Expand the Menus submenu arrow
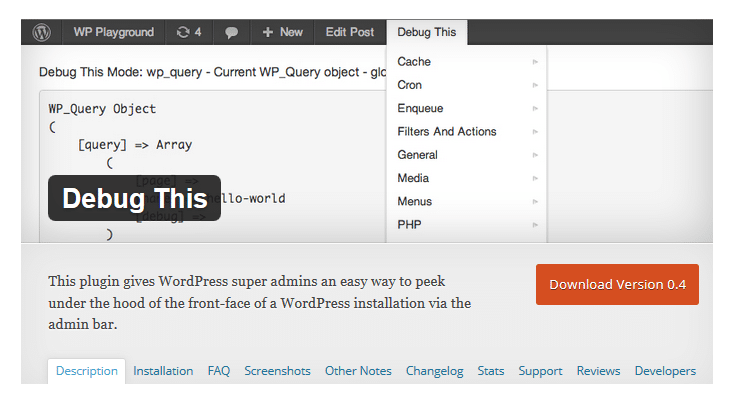733x397 pixels. pyautogui.click(x=535, y=202)
